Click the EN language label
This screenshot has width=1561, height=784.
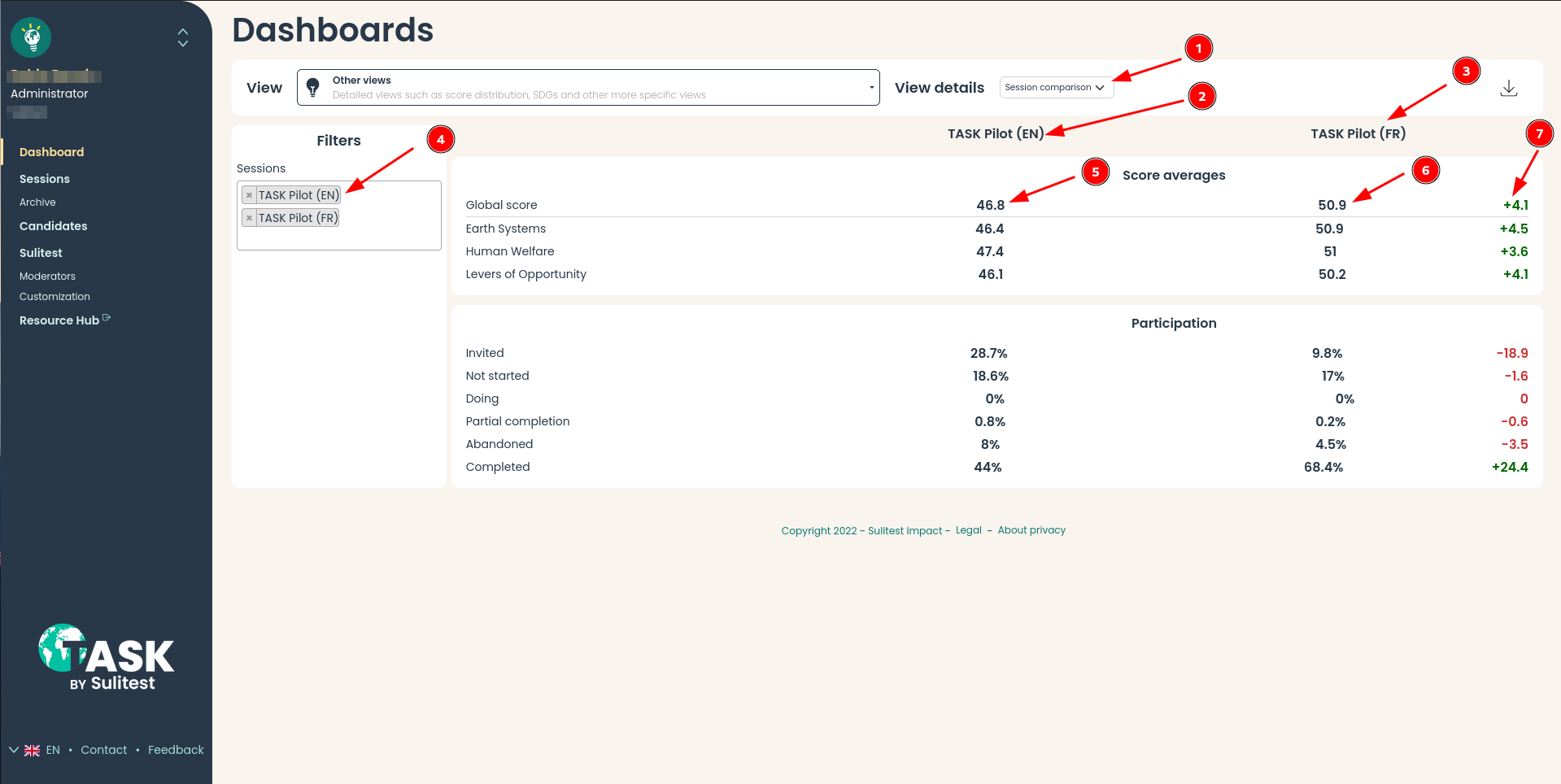(x=53, y=750)
